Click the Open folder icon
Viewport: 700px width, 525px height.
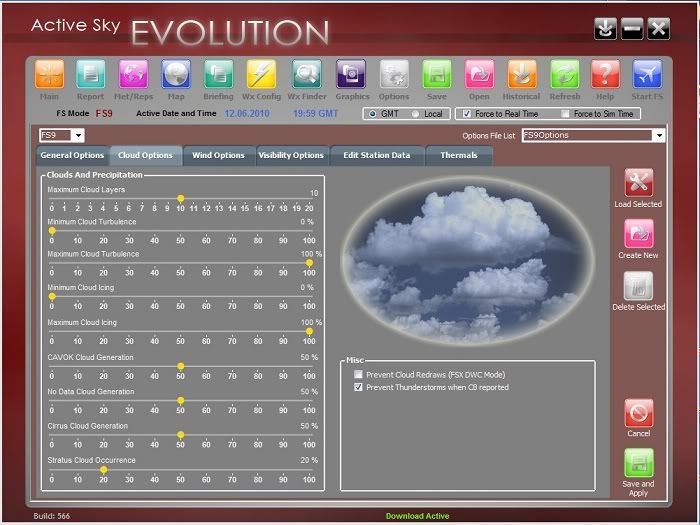(479, 74)
